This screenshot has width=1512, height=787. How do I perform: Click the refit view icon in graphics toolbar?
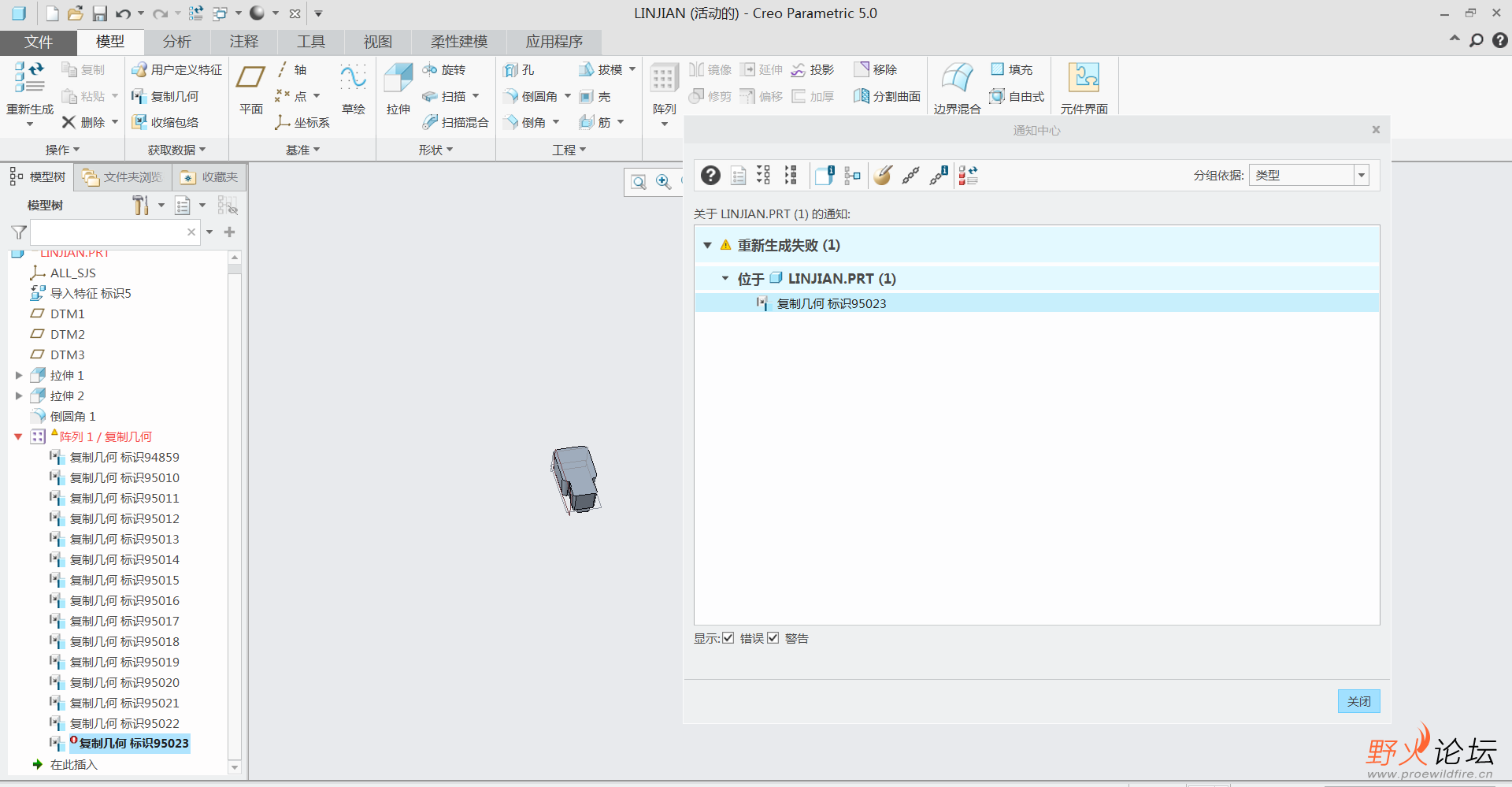click(639, 182)
